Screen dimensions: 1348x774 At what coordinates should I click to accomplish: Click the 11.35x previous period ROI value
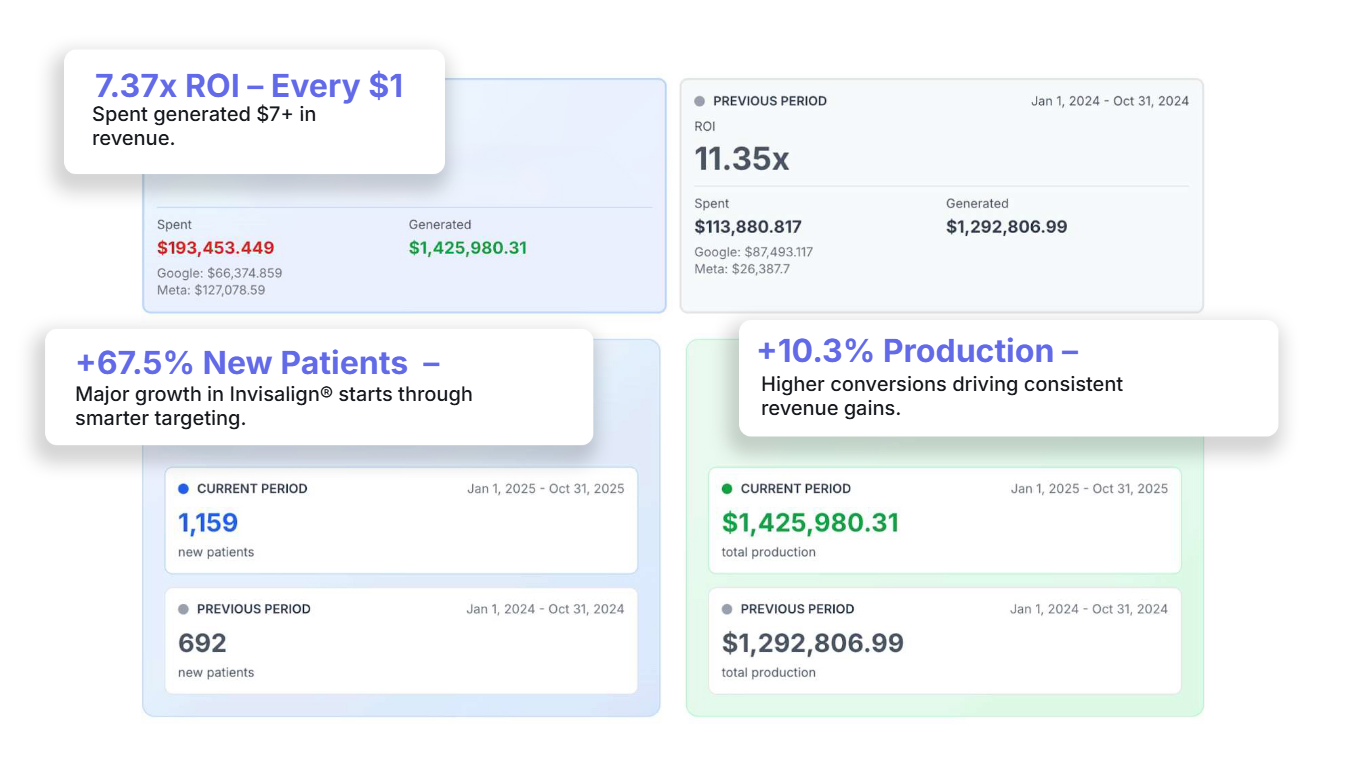(741, 159)
